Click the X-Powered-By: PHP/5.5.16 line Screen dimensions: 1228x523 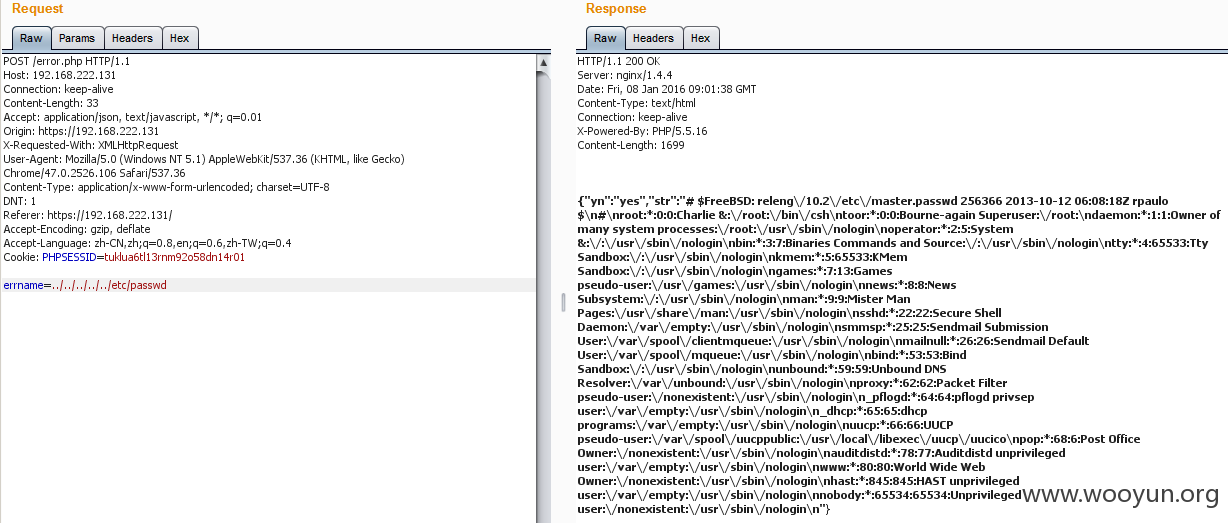click(642, 131)
